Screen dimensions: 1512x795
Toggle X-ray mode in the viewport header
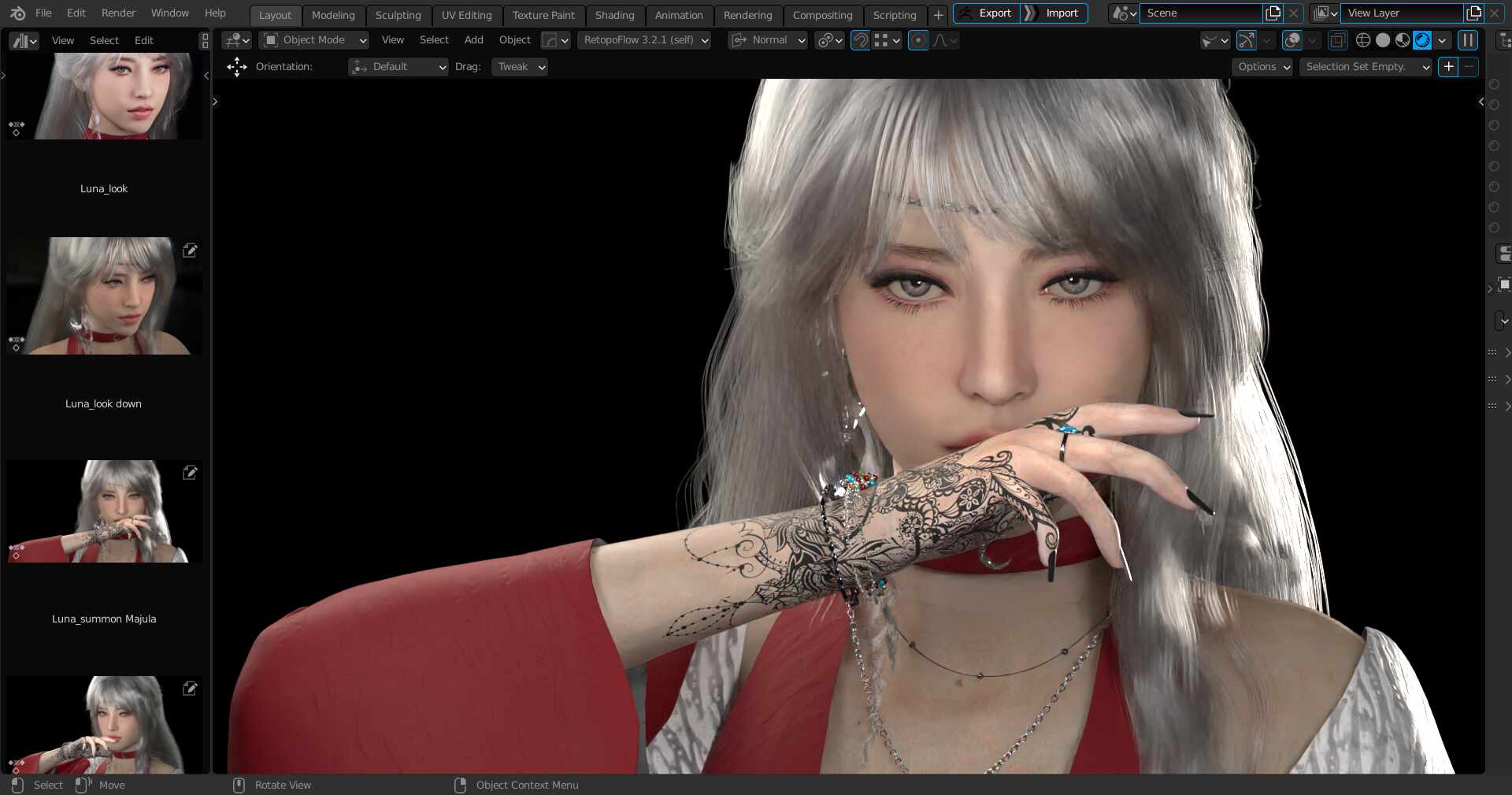pos(1336,40)
